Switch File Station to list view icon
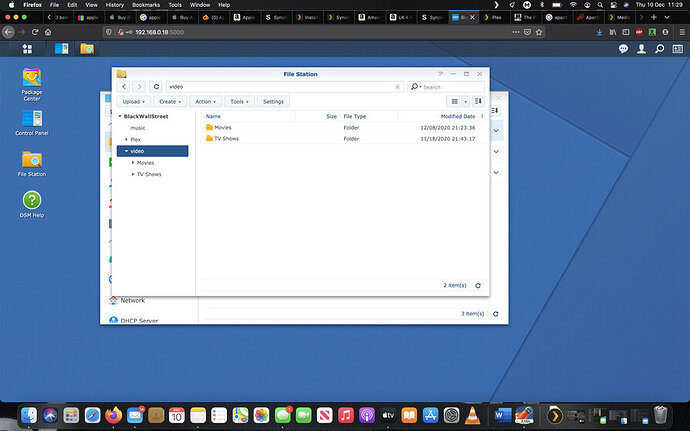The height and width of the screenshot is (431, 690). coord(455,102)
